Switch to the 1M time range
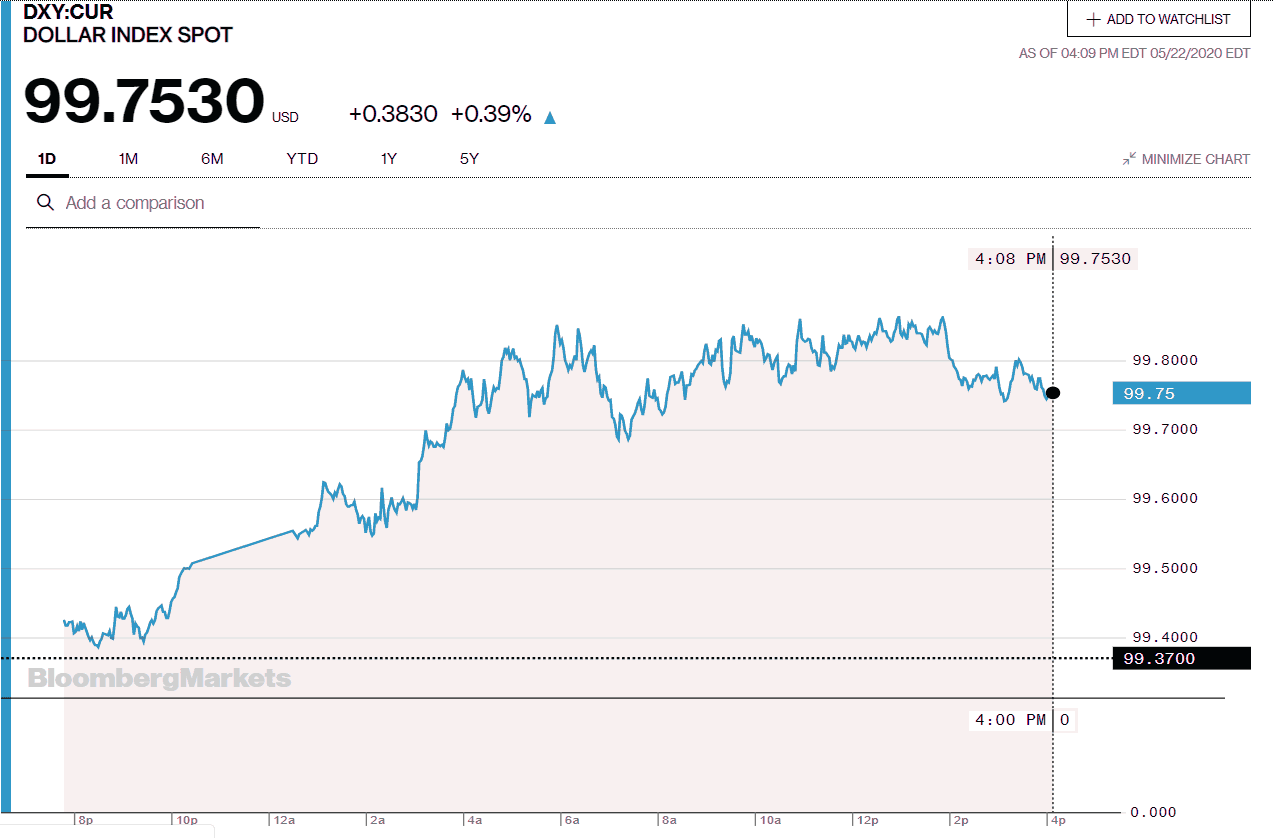Viewport: 1274px width, 838px height. [x=128, y=159]
